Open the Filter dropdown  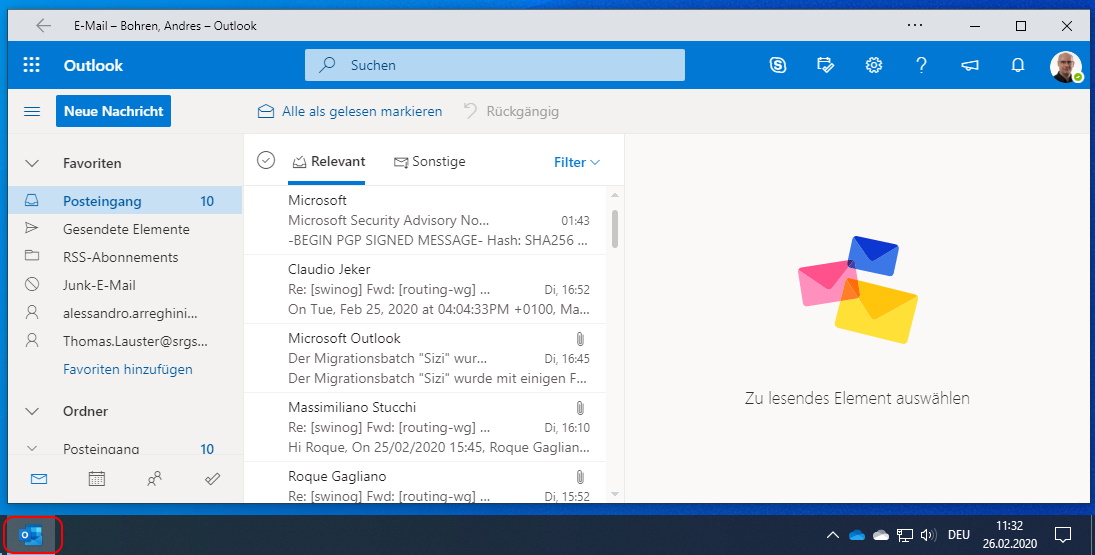pyautogui.click(x=577, y=162)
